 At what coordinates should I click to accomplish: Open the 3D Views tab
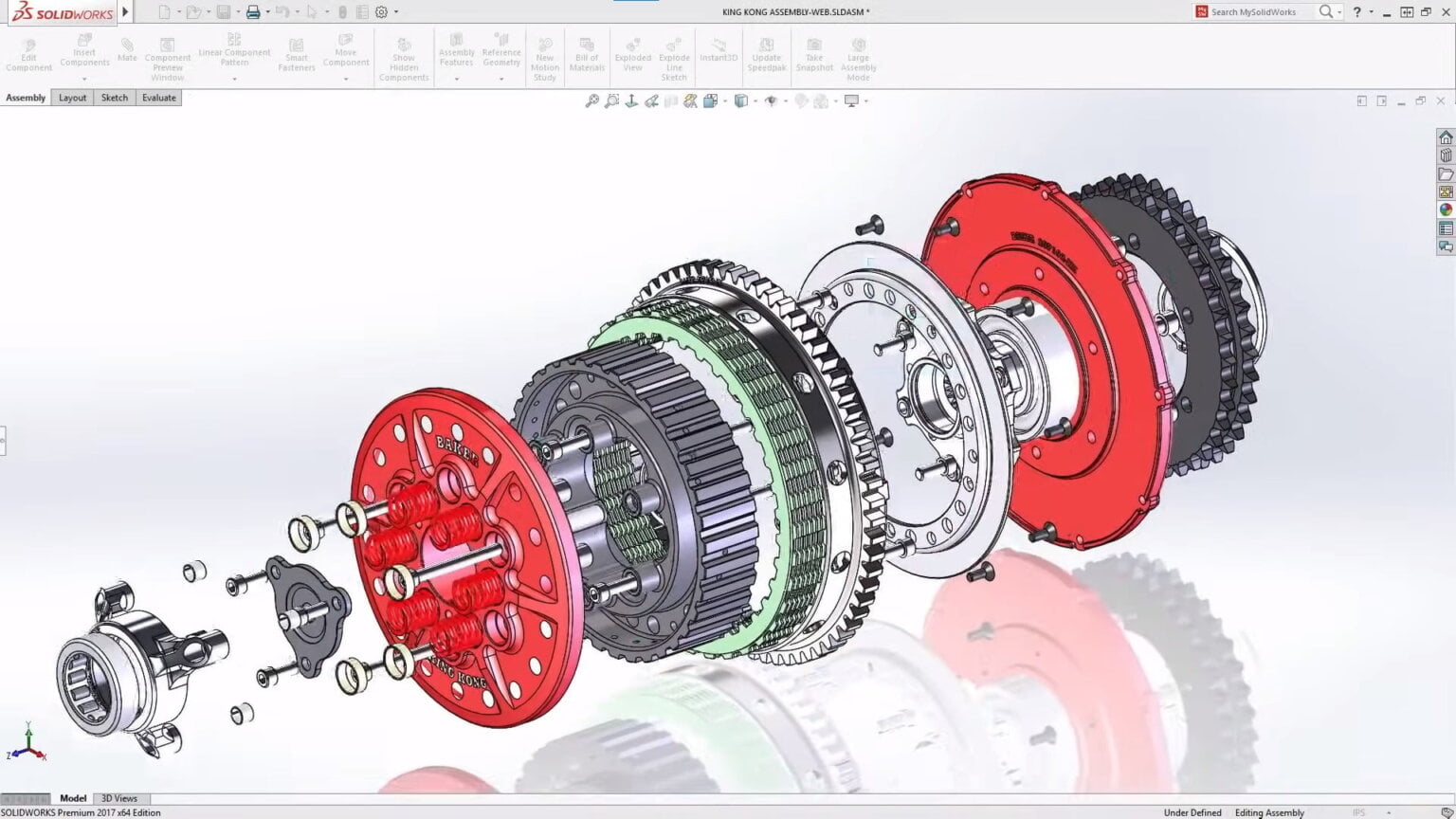coord(118,798)
